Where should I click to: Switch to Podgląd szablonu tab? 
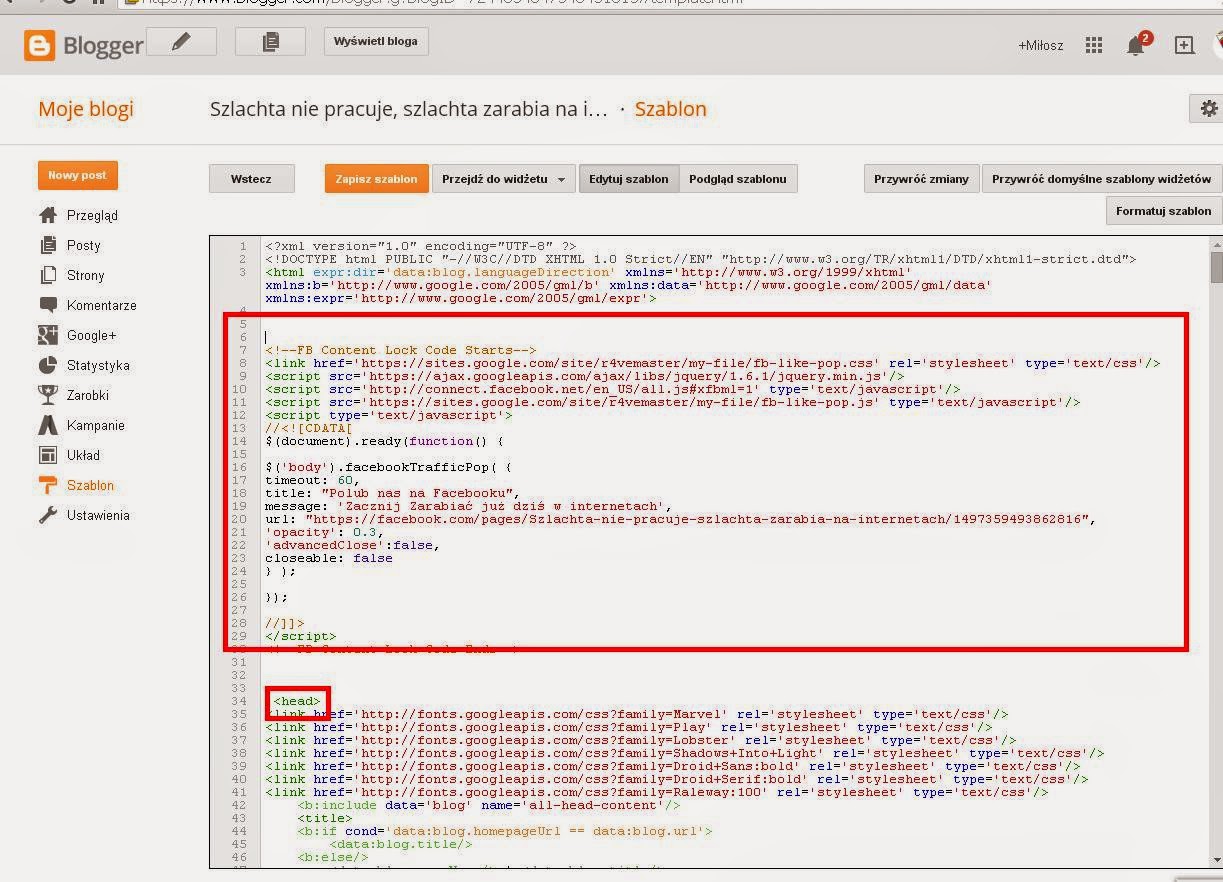pos(738,179)
